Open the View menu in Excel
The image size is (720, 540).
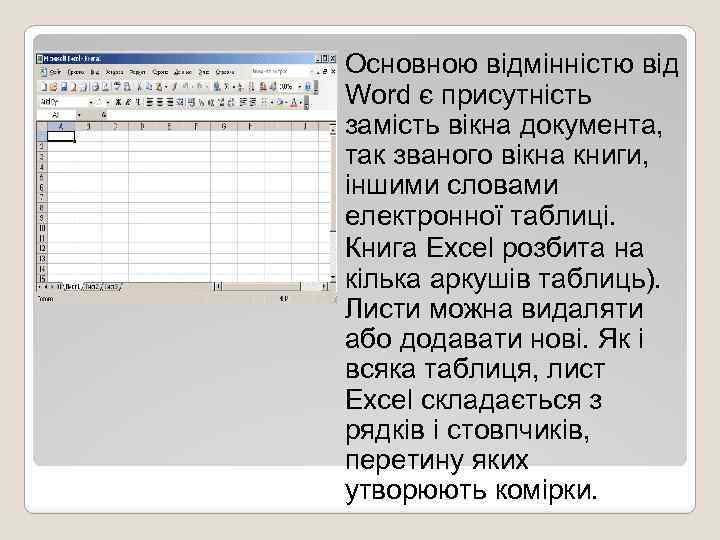coord(95,72)
